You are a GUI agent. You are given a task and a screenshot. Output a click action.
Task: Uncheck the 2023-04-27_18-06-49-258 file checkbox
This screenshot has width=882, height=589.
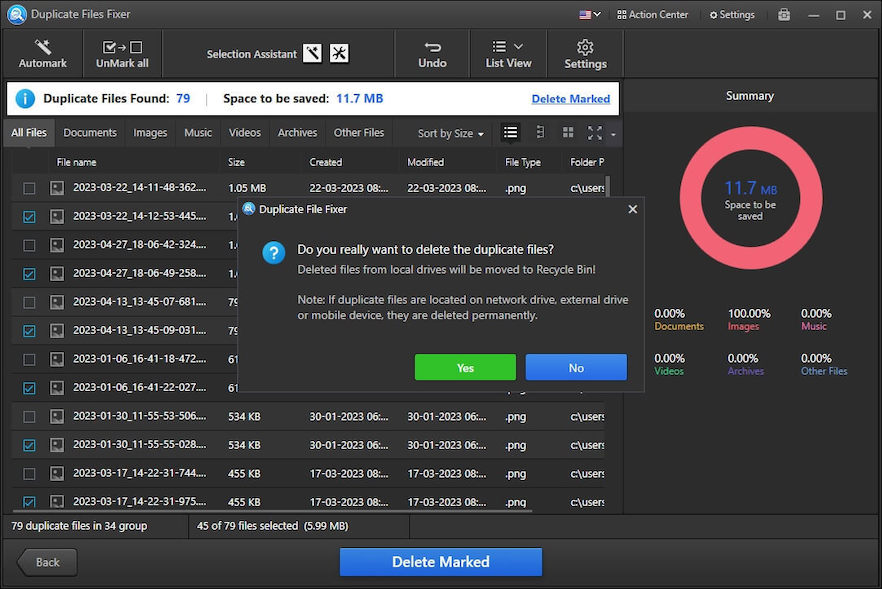click(x=29, y=274)
